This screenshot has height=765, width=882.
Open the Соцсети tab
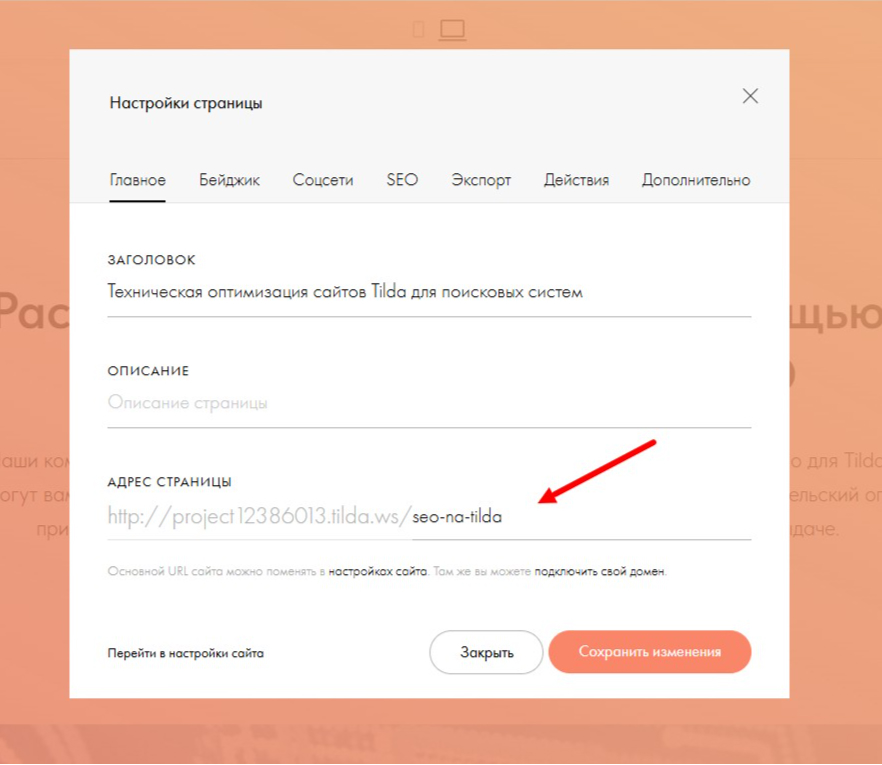[x=323, y=180]
